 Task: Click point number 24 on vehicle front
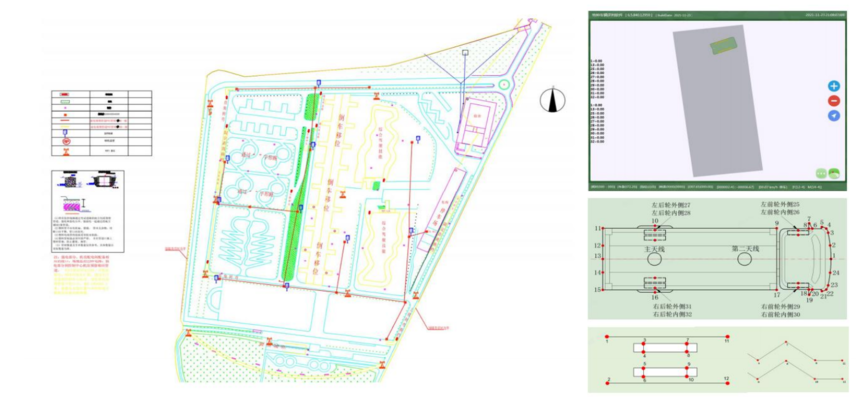pos(836,273)
